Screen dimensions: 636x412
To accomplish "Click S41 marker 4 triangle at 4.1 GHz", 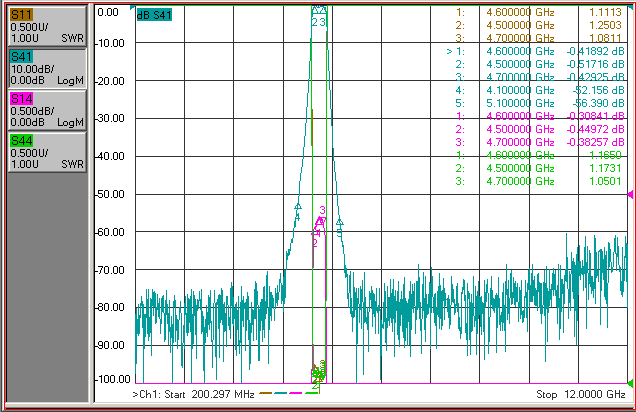I will tap(298, 207).
